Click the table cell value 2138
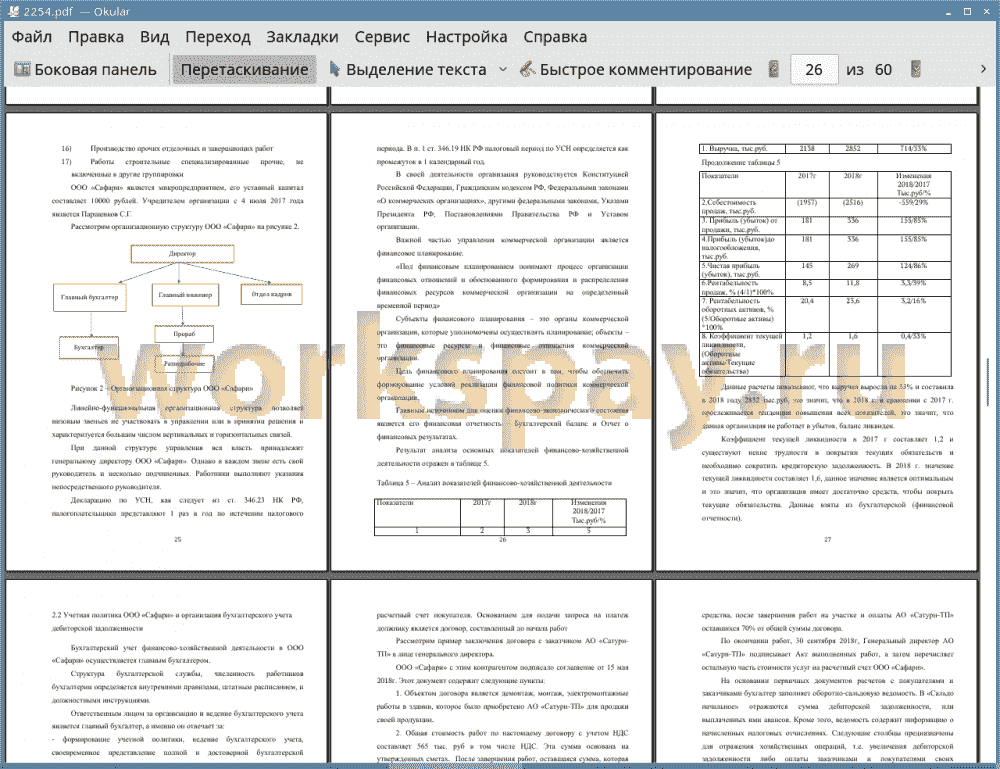Screen dimensions: 1000x769 click(807, 149)
